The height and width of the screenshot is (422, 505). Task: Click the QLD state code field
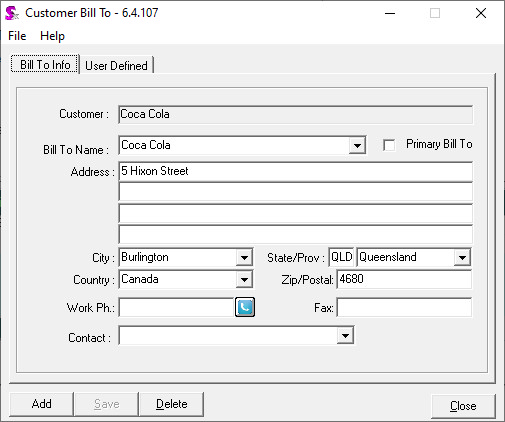pos(341,257)
